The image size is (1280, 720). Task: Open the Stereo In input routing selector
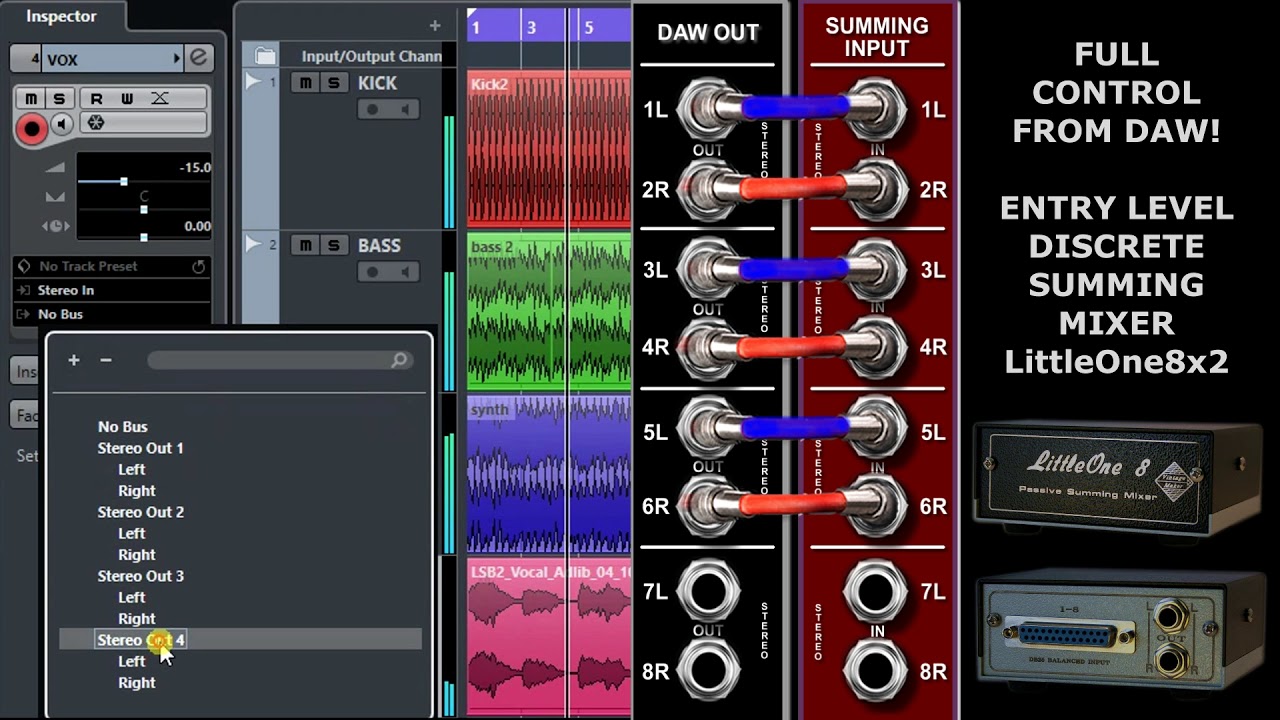tap(112, 290)
